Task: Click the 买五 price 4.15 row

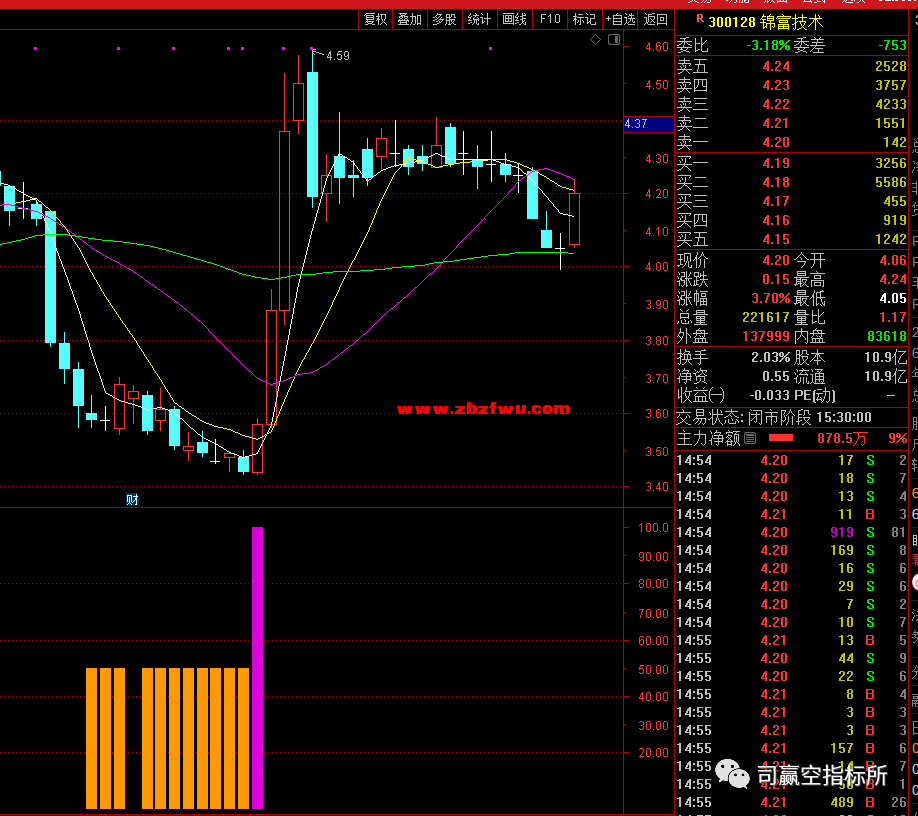Action: (x=792, y=239)
